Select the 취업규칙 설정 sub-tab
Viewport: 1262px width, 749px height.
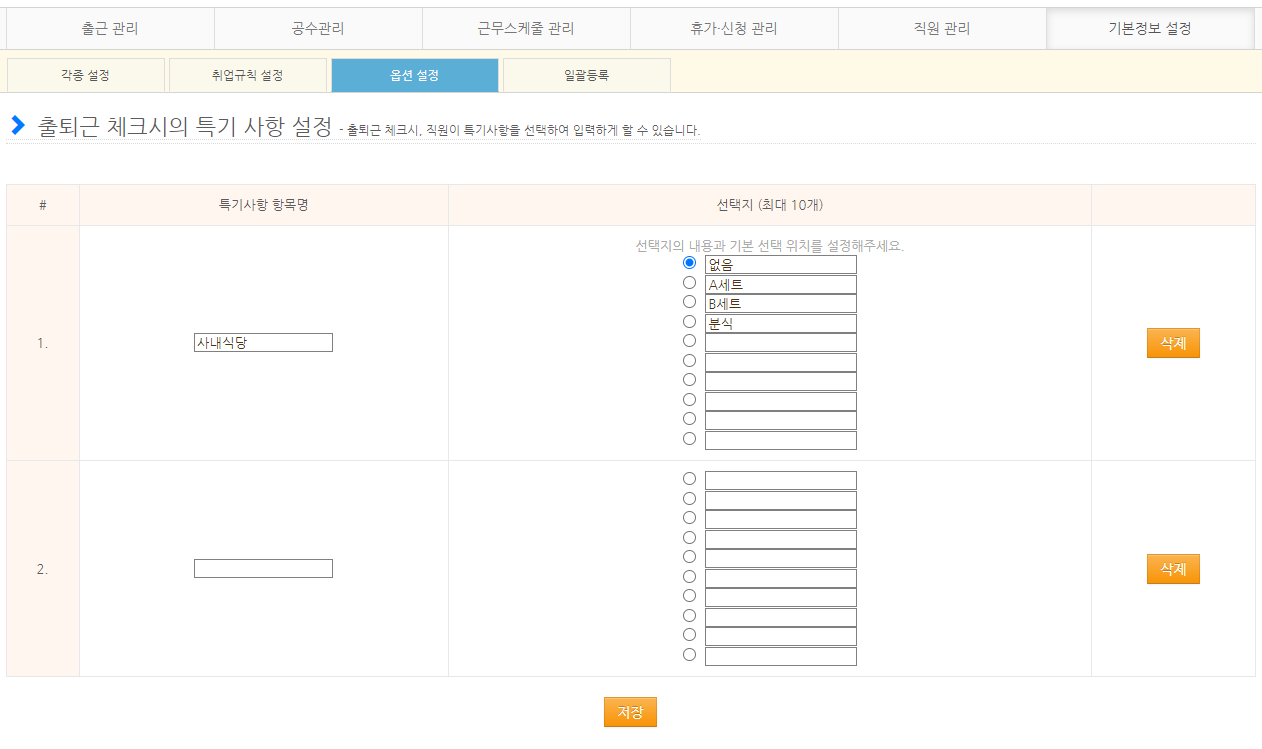(x=248, y=75)
